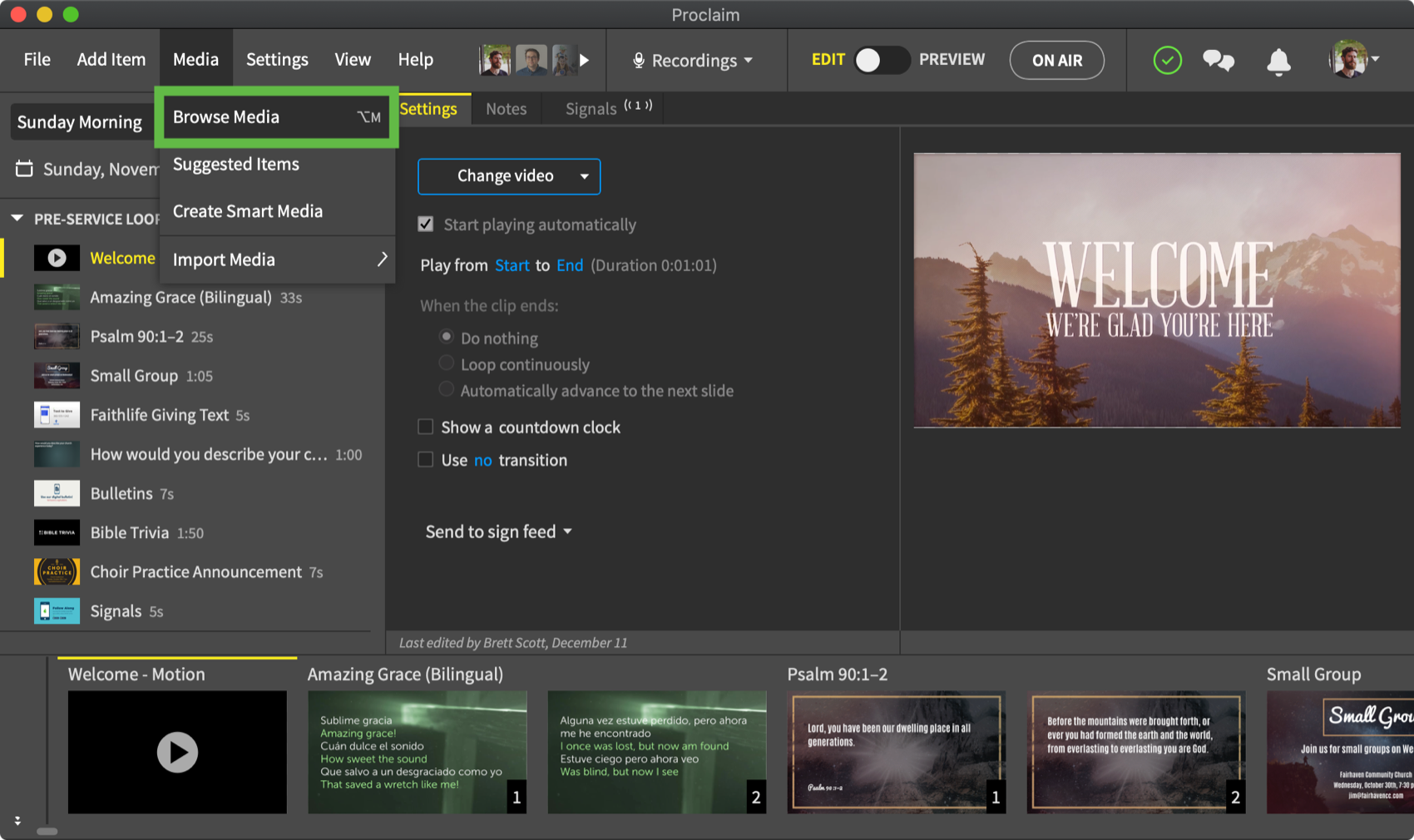Click the double-chevron collapse icon at bottom left
Viewport: 1414px width, 840px height.
(x=17, y=821)
